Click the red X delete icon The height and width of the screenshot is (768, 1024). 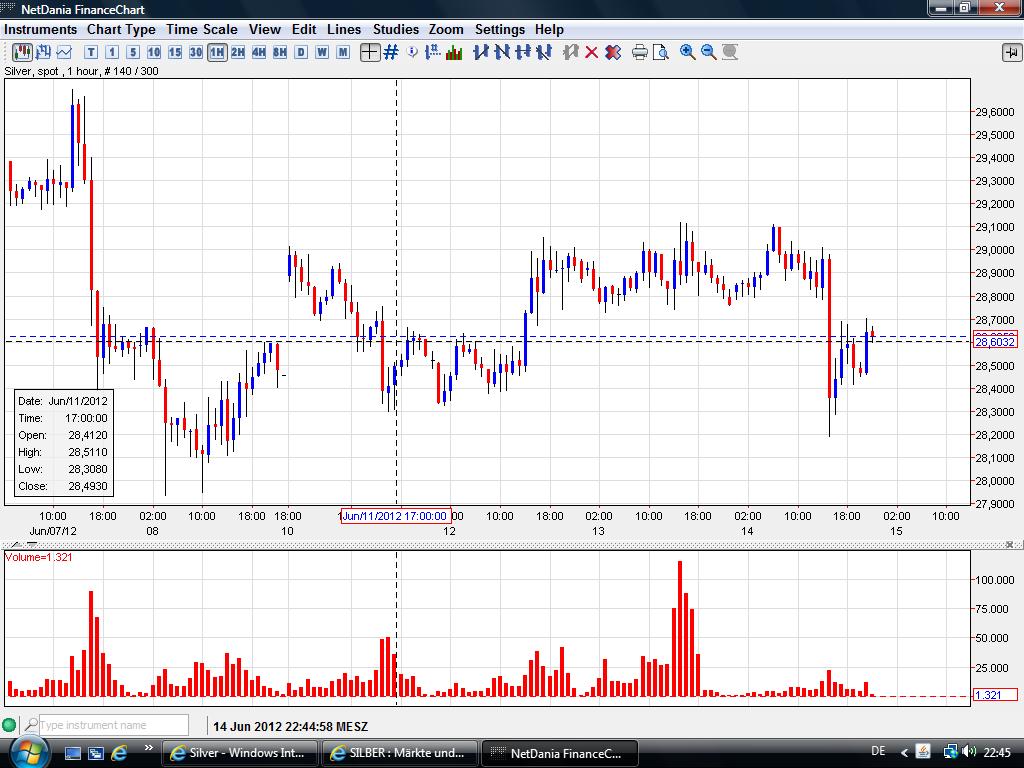point(592,52)
